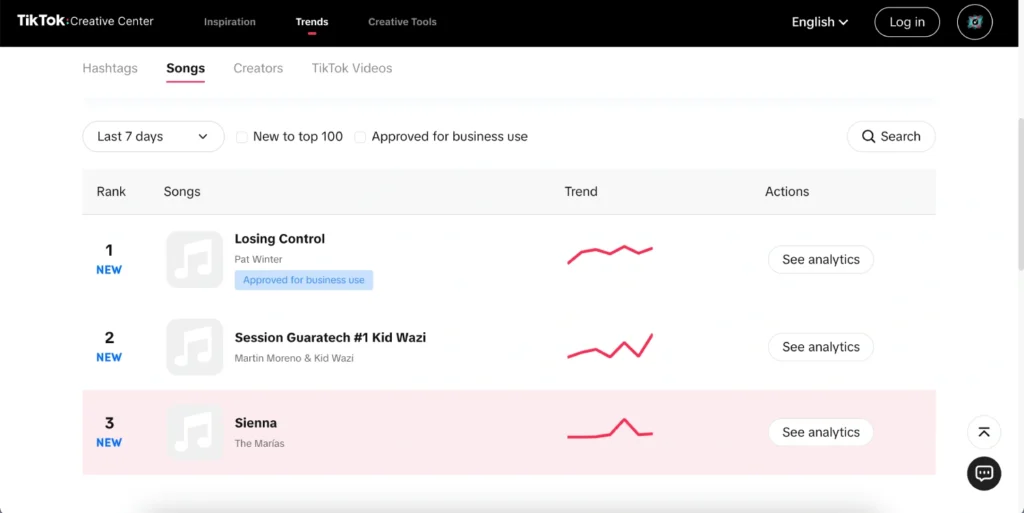This screenshot has width=1024, height=513.
Task: Click the Session Guaratech #1 Kid Wazi title
Action: pyautogui.click(x=330, y=337)
